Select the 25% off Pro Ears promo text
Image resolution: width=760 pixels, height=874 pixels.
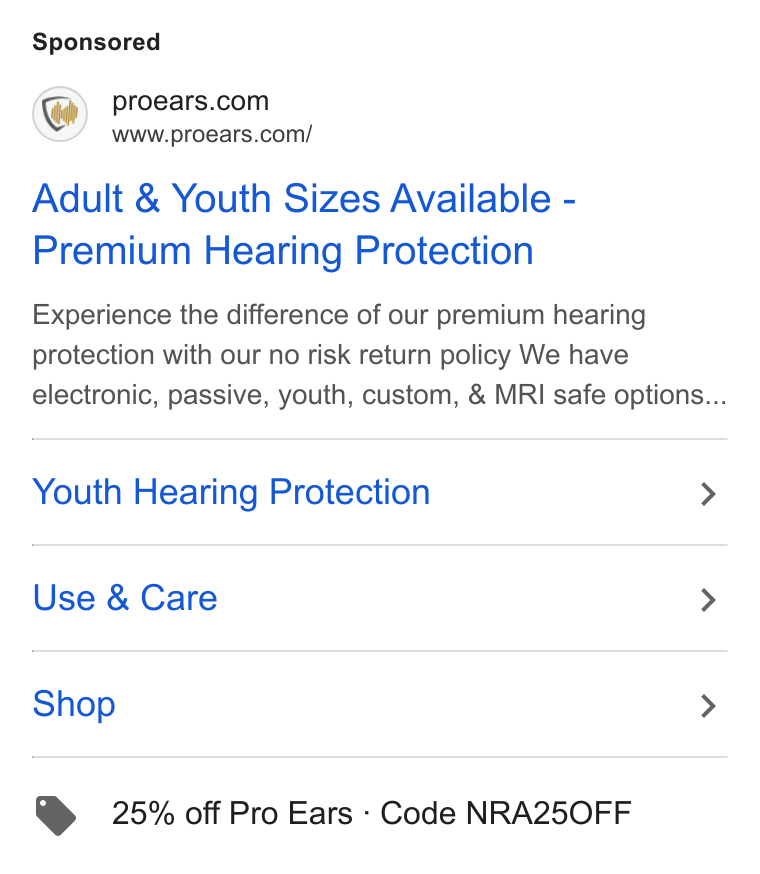point(232,813)
